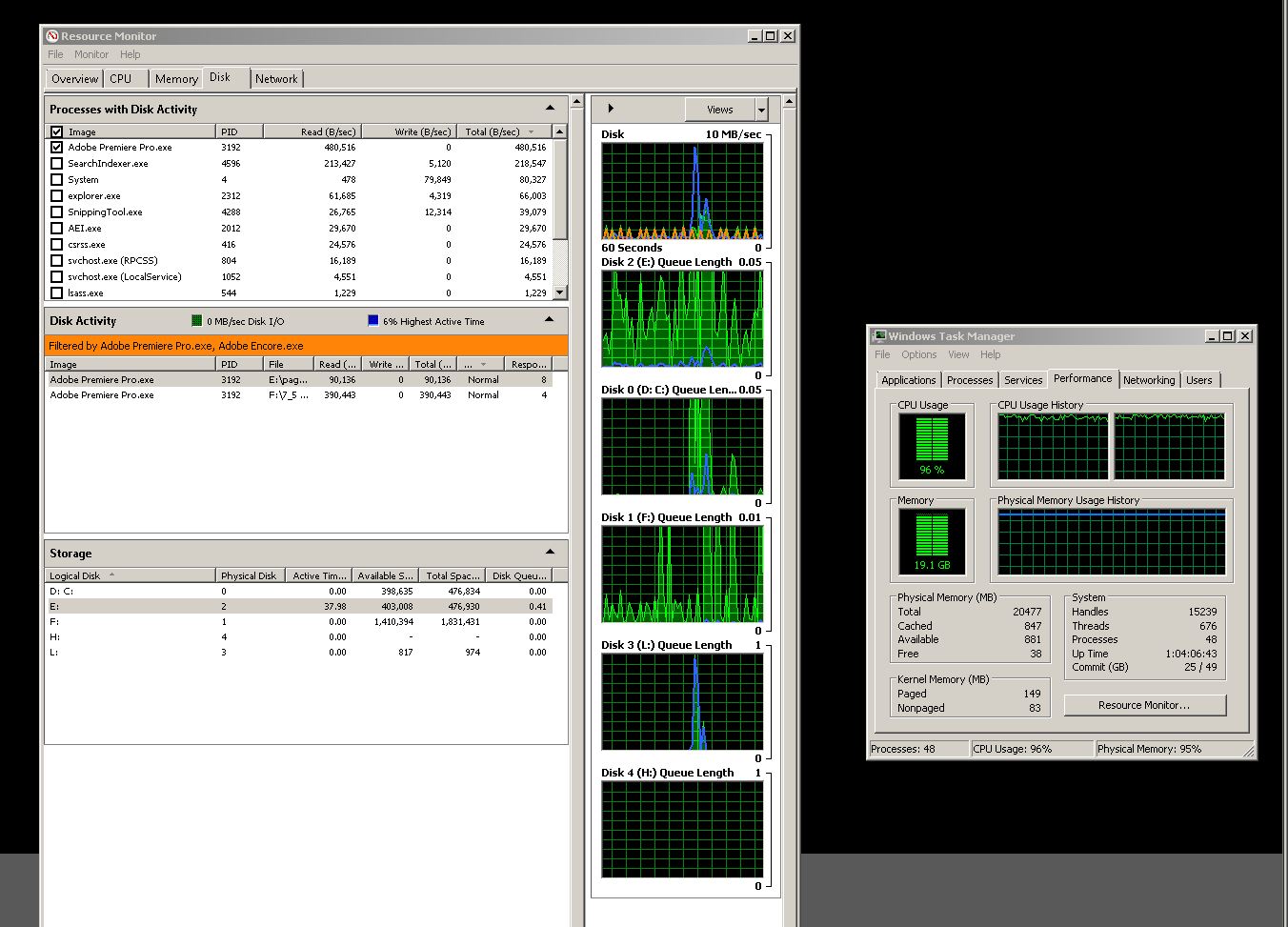The height and width of the screenshot is (927, 1288).
Task: Click the Disk 10 MB/sec graph
Action: pyautogui.click(x=682, y=191)
